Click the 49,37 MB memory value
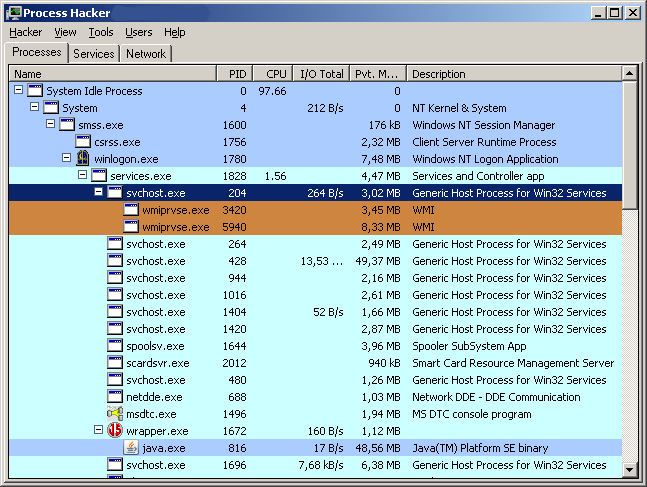This screenshot has height=487, width=647. tap(378, 261)
